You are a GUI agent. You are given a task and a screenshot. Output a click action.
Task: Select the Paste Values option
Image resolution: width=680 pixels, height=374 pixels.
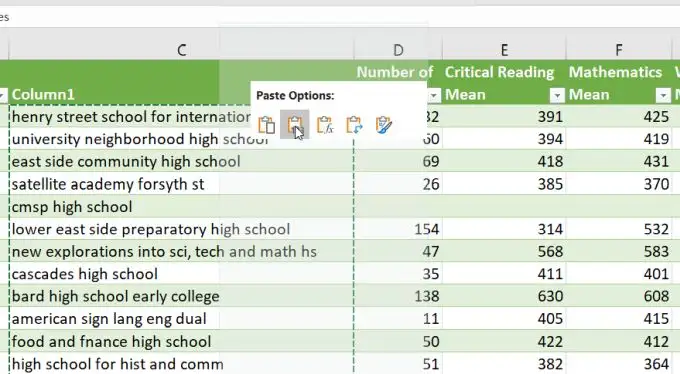pyautogui.click(x=295, y=125)
